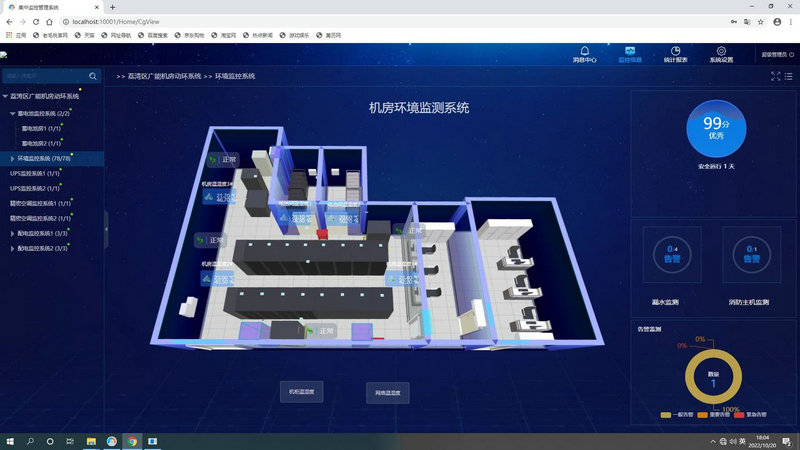Collapse the 蓄电池监控系统 tree node

pos(13,113)
